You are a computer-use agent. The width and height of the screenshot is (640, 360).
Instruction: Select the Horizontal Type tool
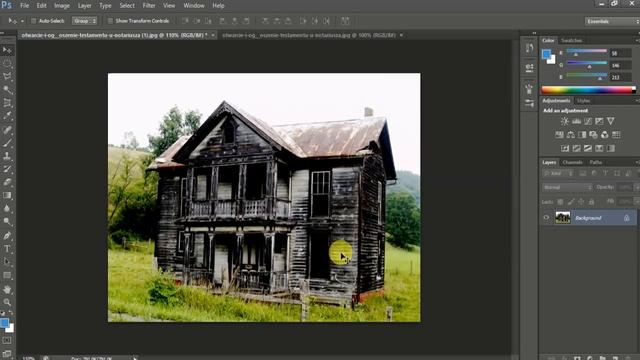(7, 249)
